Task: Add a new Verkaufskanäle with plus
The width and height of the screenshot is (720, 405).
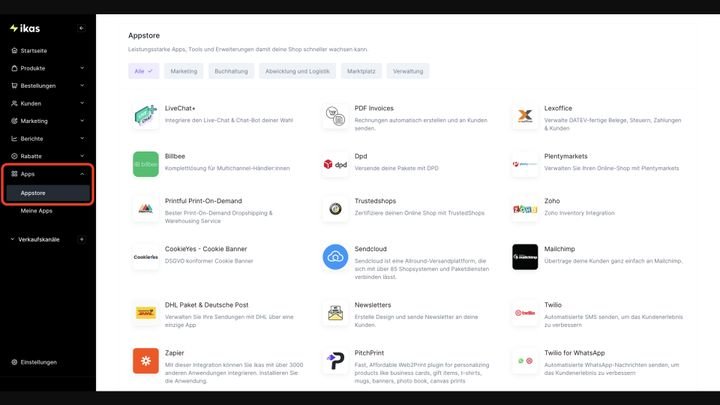Action: point(82,240)
